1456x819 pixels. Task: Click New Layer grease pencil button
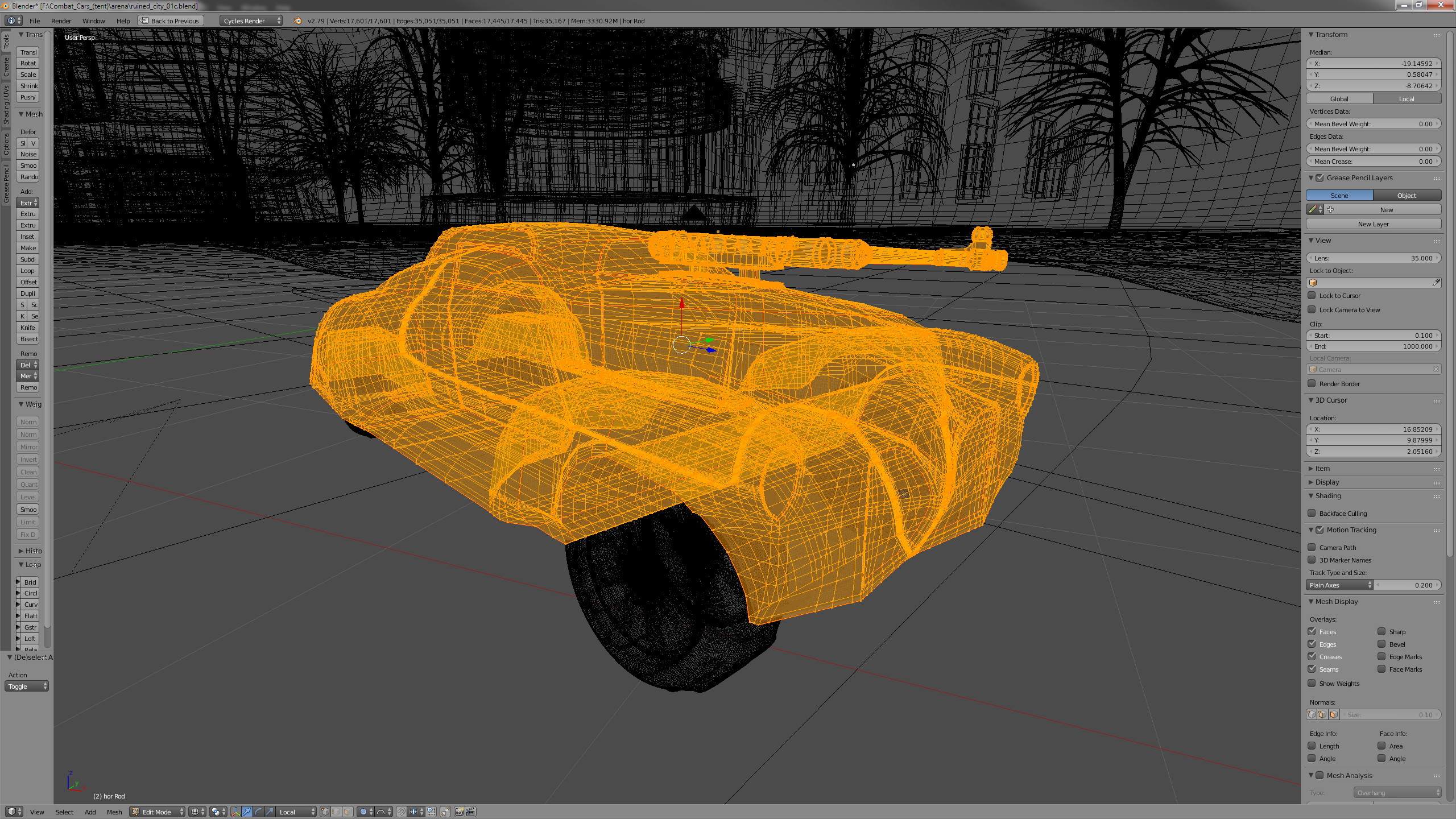(1374, 224)
